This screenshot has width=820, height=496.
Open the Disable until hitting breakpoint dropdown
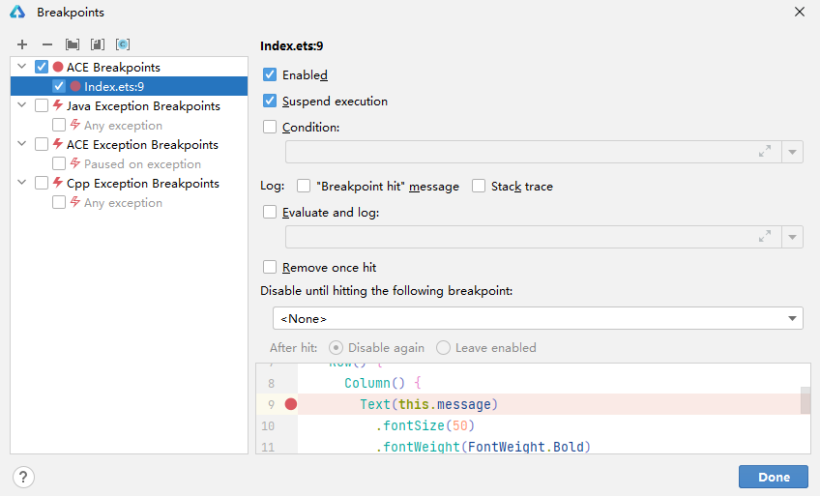pyautogui.click(x=793, y=318)
